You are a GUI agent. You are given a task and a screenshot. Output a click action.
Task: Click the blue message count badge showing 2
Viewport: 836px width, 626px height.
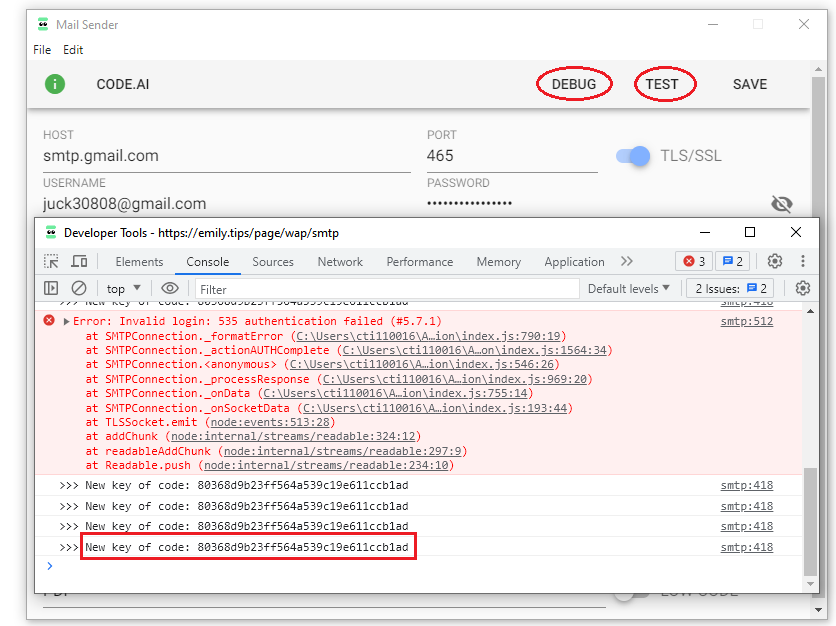[732, 261]
